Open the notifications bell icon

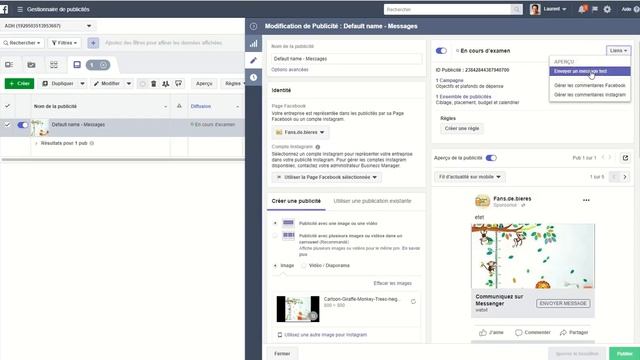tap(582, 9)
